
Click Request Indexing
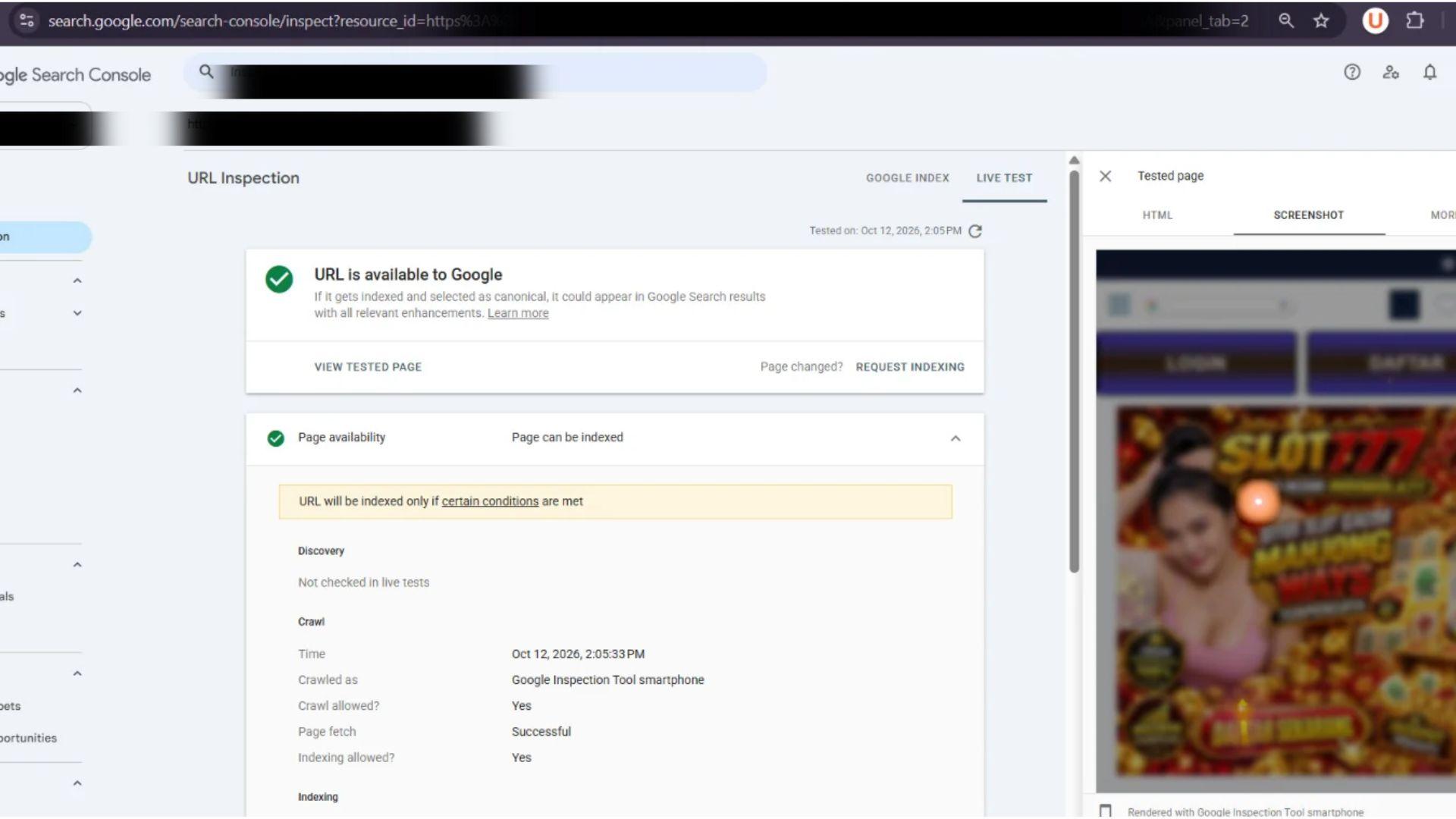[x=910, y=367]
